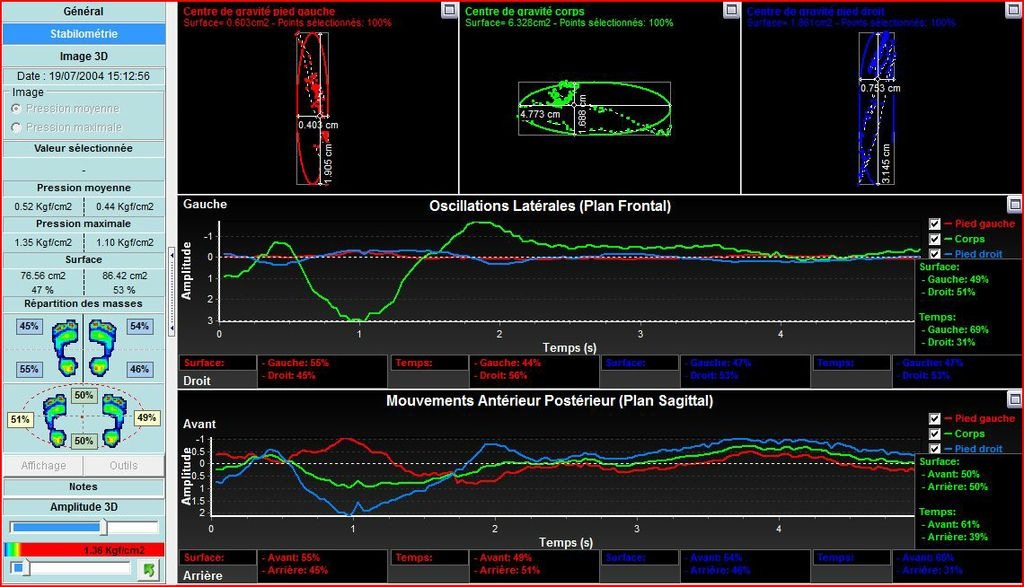Maximize the right foot center of gravity panel
The height and width of the screenshot is (587, 1024).
tap(1014, 10)
